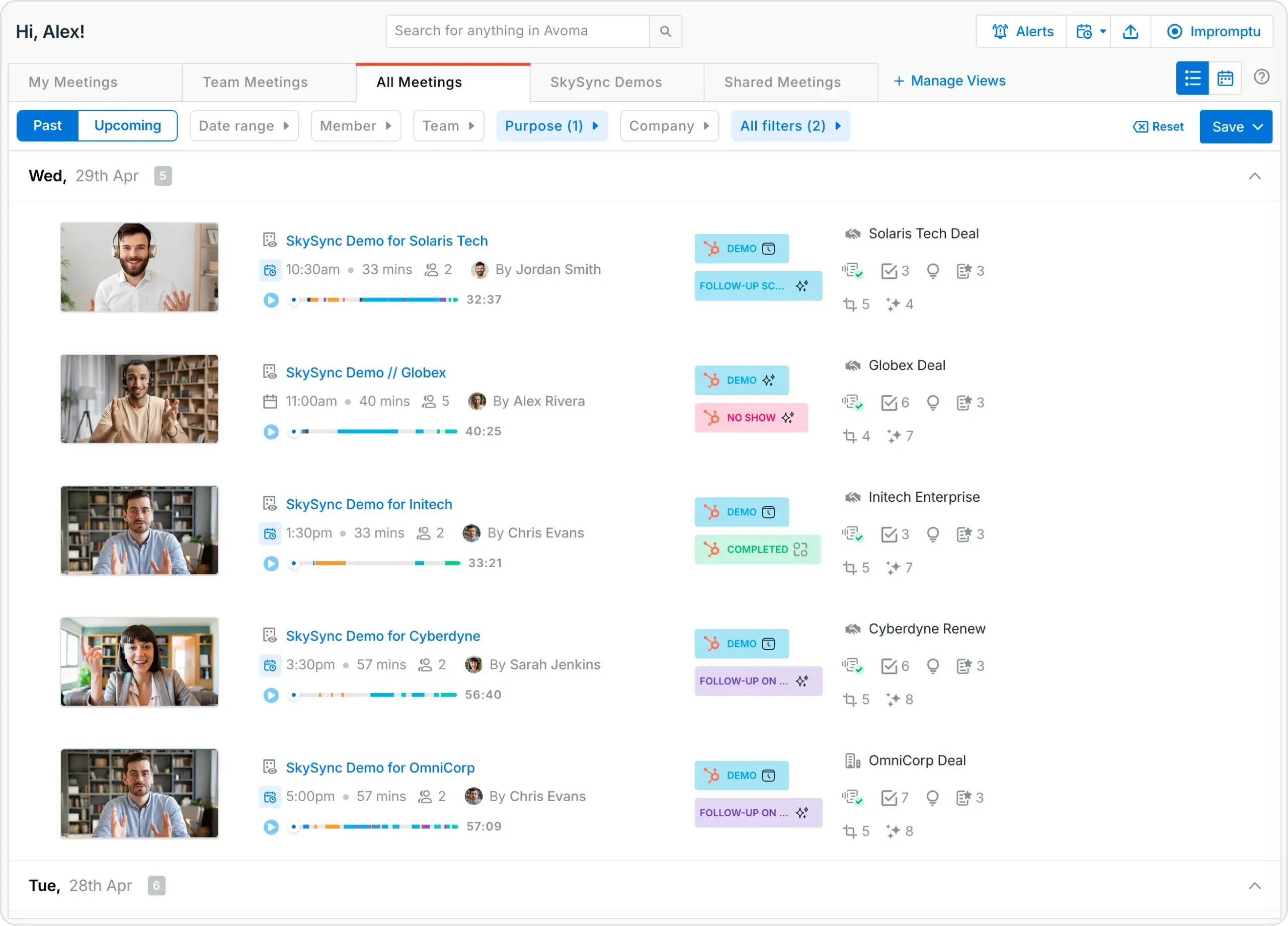Click Jordan Smith's avatar
This screenshot has height=926, width=1288.
pyautogui.click(x=479, y=270)
